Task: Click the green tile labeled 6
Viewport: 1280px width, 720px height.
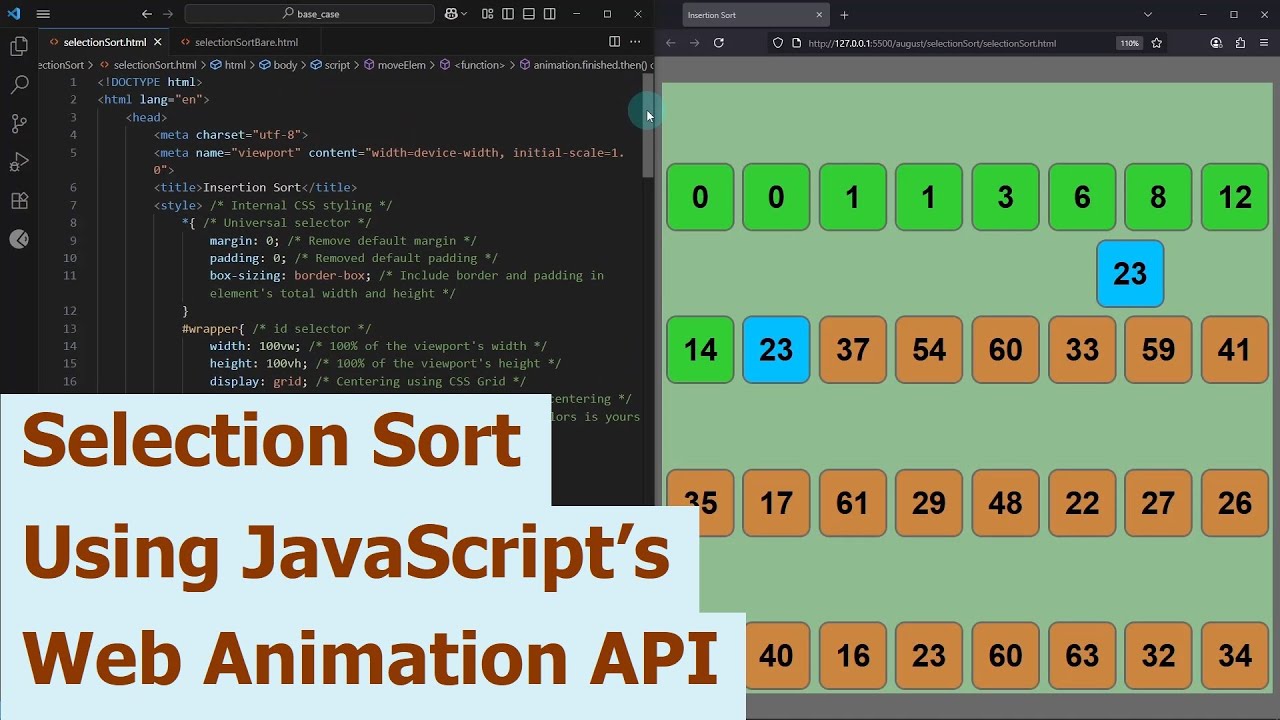Action: coord(1082,197)
